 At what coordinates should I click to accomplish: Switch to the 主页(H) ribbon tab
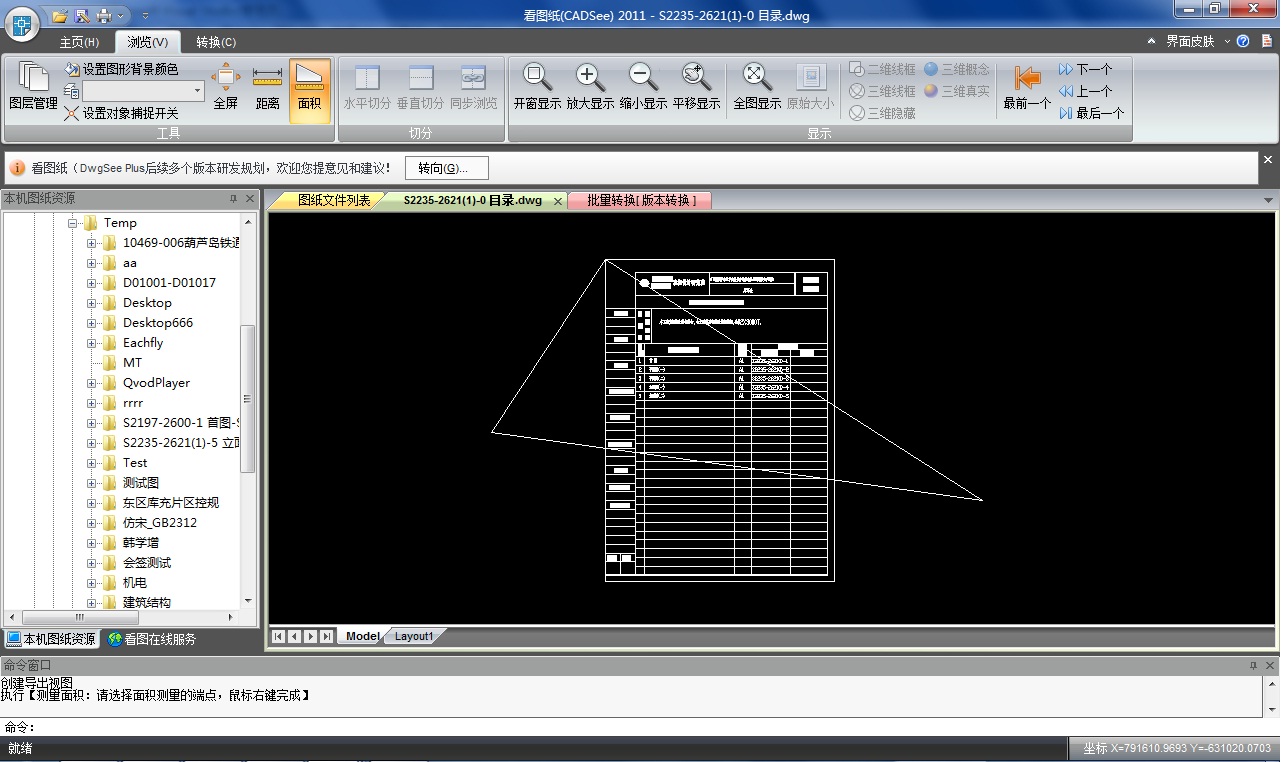(79, 42)
